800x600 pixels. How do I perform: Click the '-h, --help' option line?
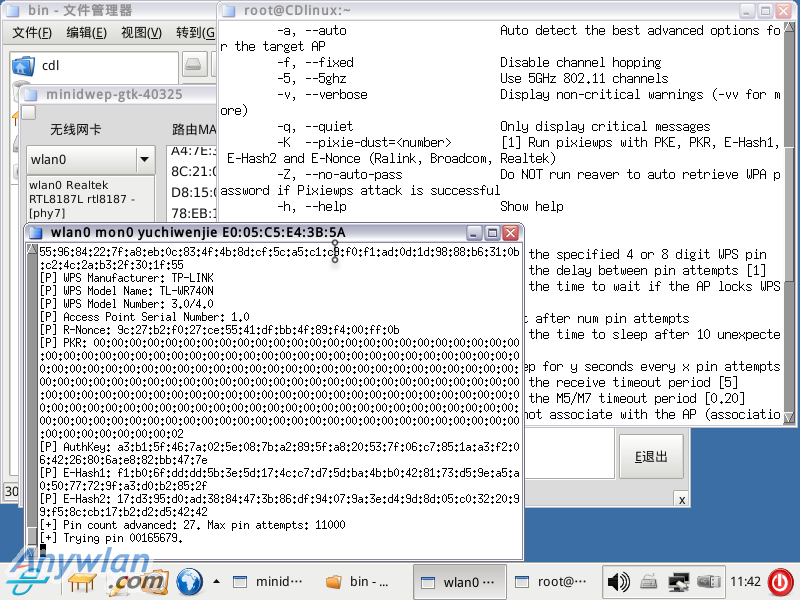[420, 207]
